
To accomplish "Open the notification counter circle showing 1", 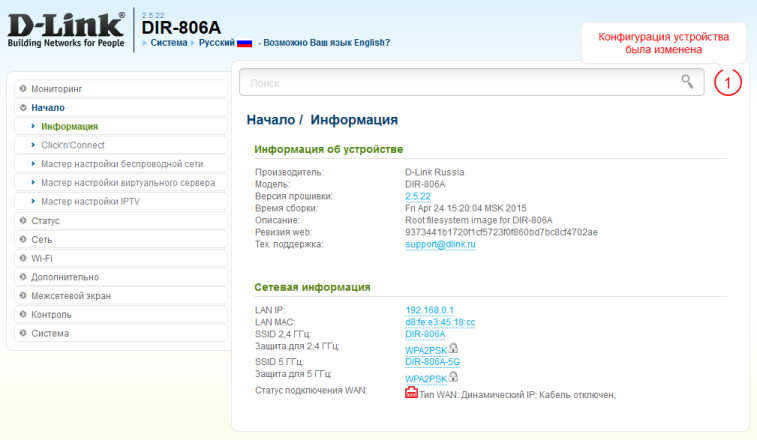I will [x=728, y=83].
